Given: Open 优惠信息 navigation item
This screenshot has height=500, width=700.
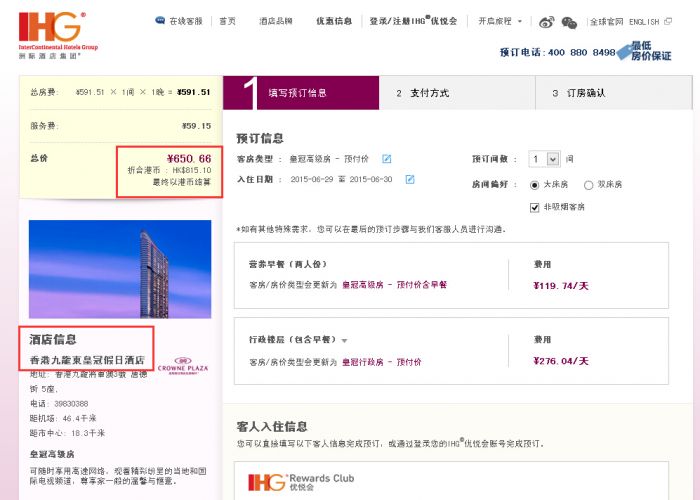Looking at the screenshot, I should 334,21.
